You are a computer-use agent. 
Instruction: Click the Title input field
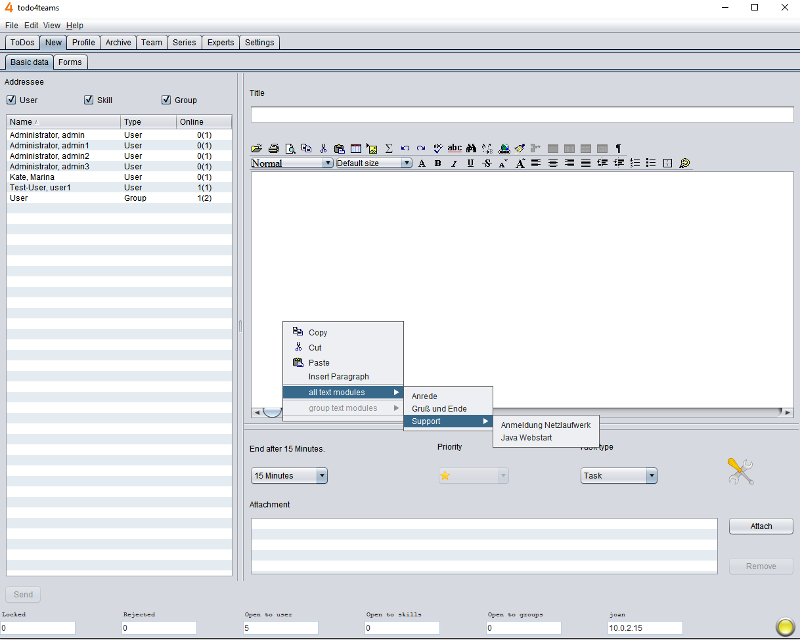click(522, 114)
